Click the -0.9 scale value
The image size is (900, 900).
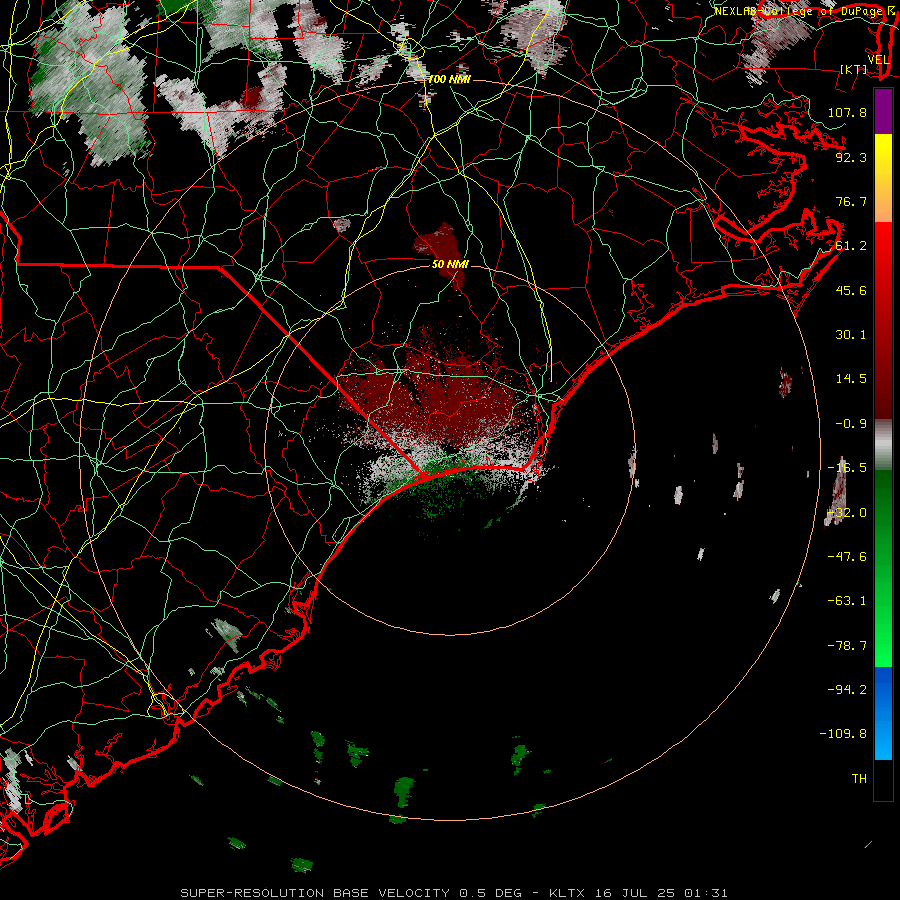click(x=851, y=424)
